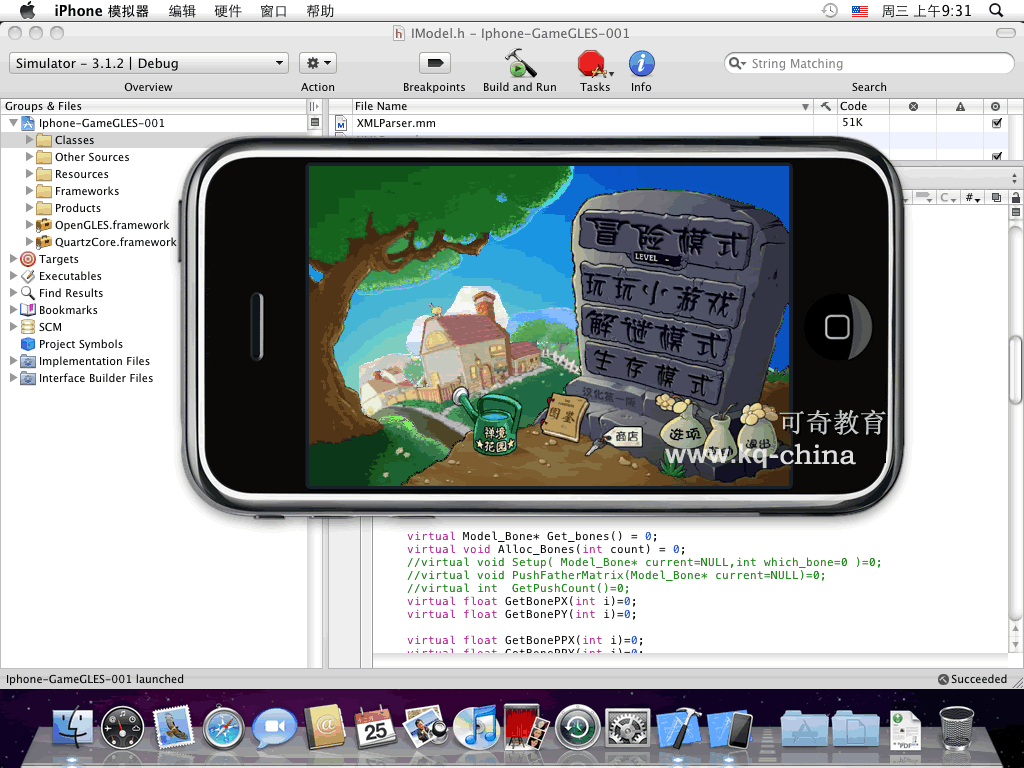Toggle target checkbox for XMLParser.mm
The height and width of the screenshot is (768, 1024).
996,123
